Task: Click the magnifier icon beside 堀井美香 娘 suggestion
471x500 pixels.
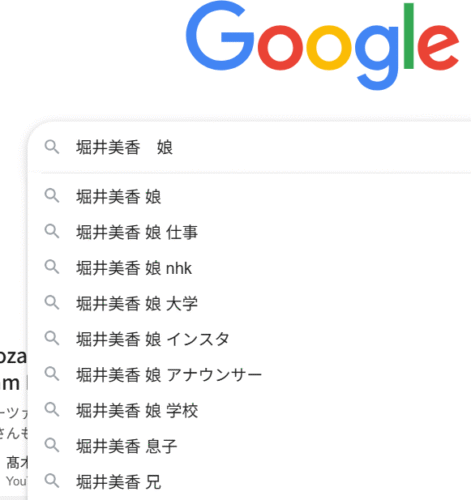Action: point(52,196)
